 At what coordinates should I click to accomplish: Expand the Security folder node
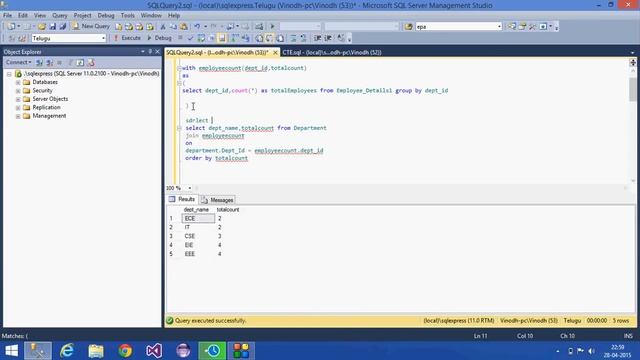click(18, 91)
